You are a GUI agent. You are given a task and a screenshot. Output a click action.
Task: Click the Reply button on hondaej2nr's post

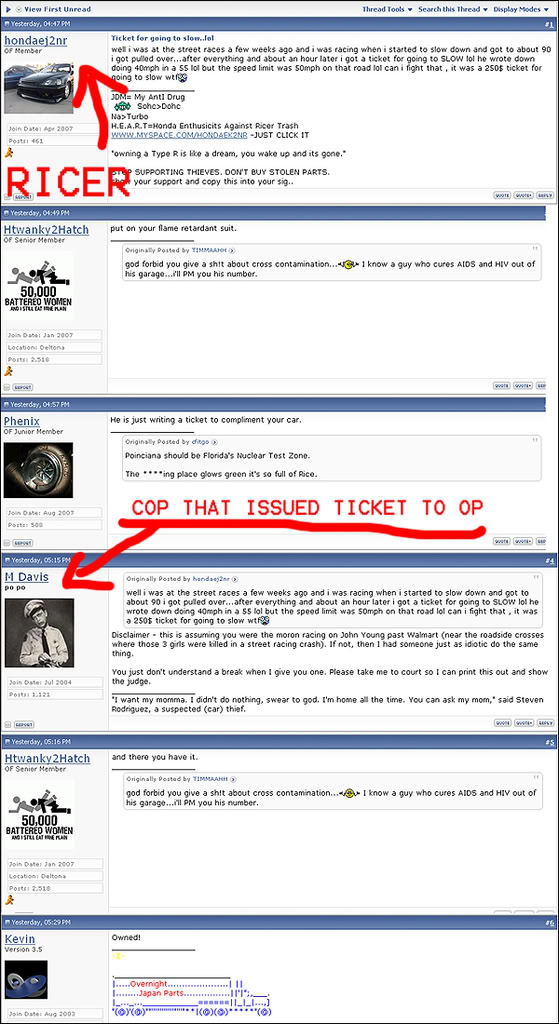tap(544, 195)
